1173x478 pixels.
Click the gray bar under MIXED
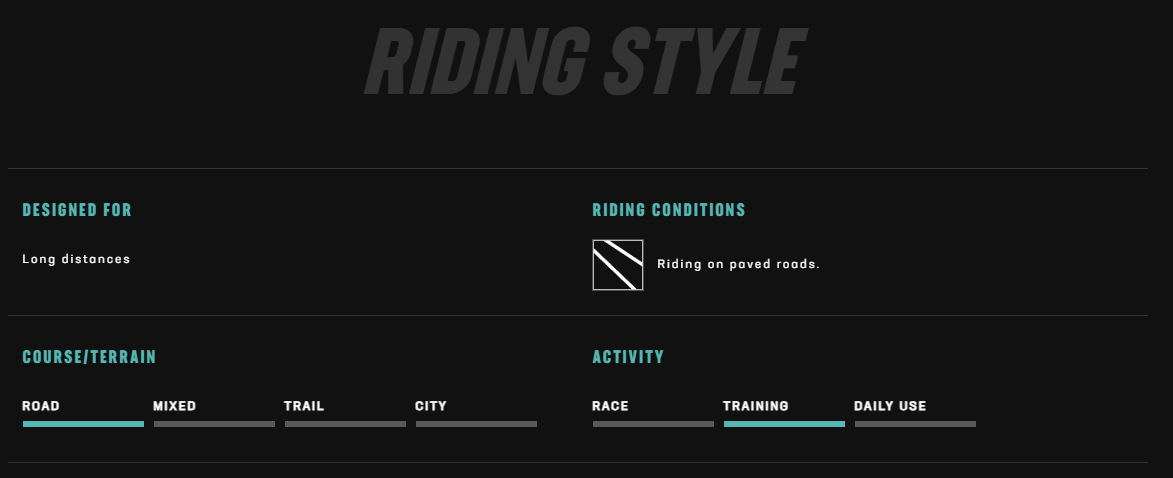click(x=215, y=424)
